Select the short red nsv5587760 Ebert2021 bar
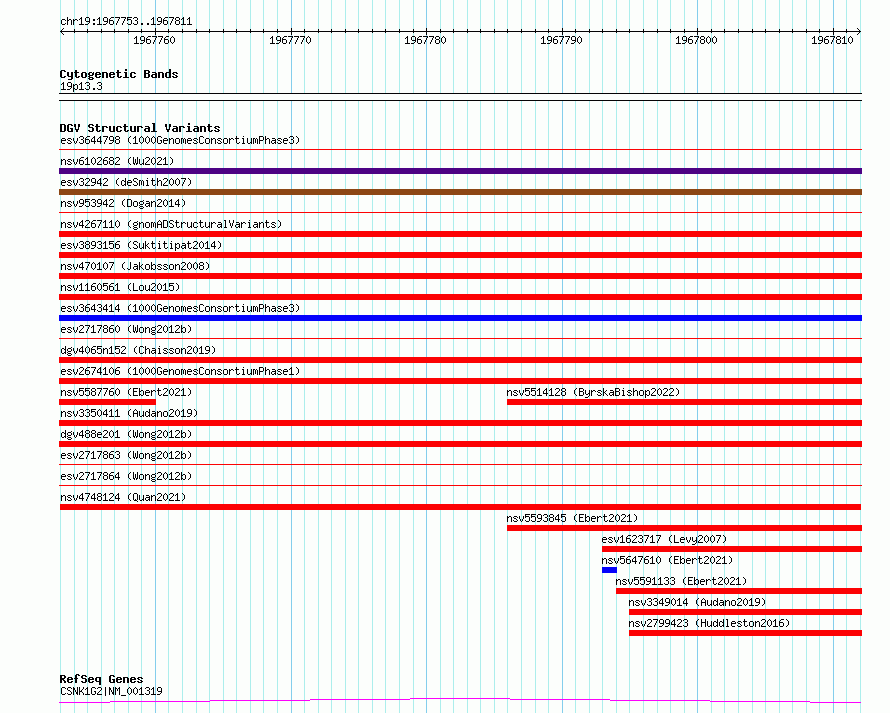890x713 pixels. [108, 402]
